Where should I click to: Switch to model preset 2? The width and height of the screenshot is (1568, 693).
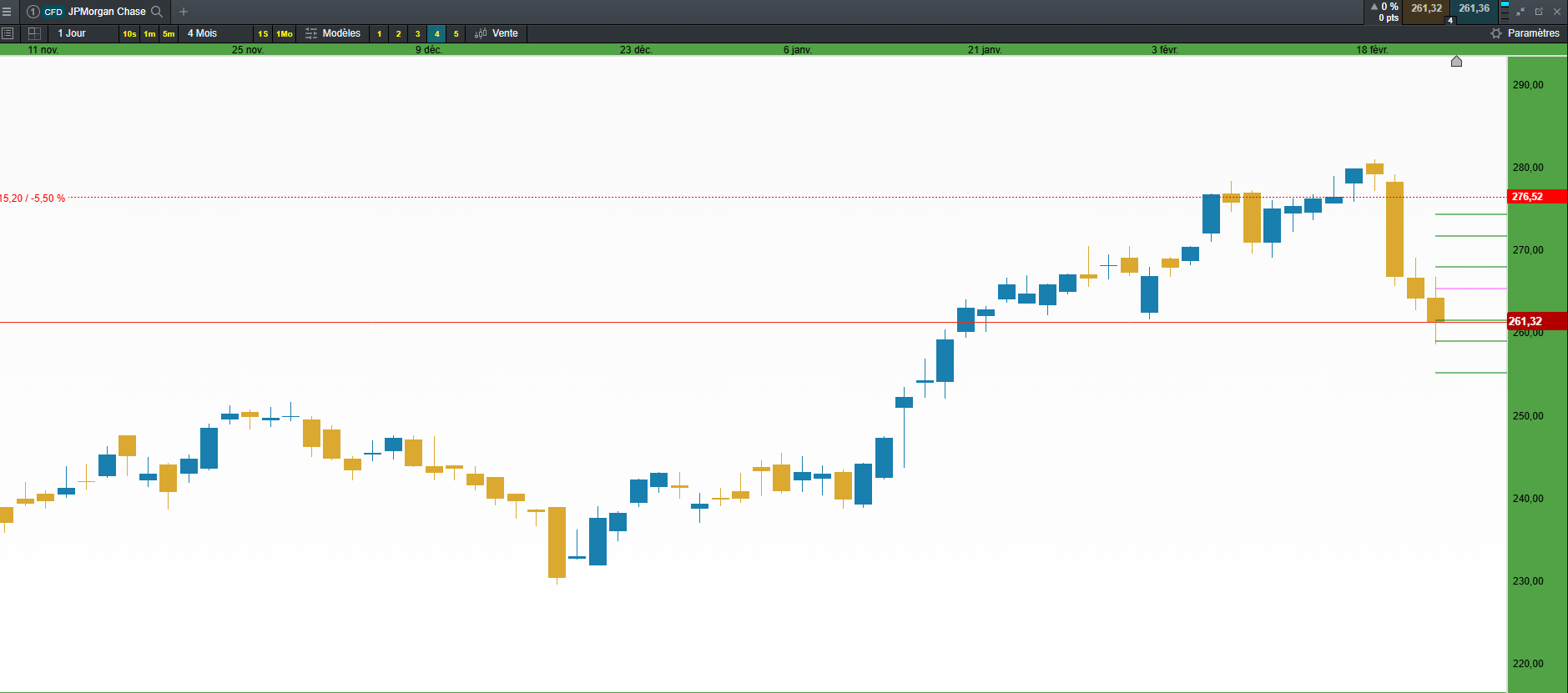[398, 34]
